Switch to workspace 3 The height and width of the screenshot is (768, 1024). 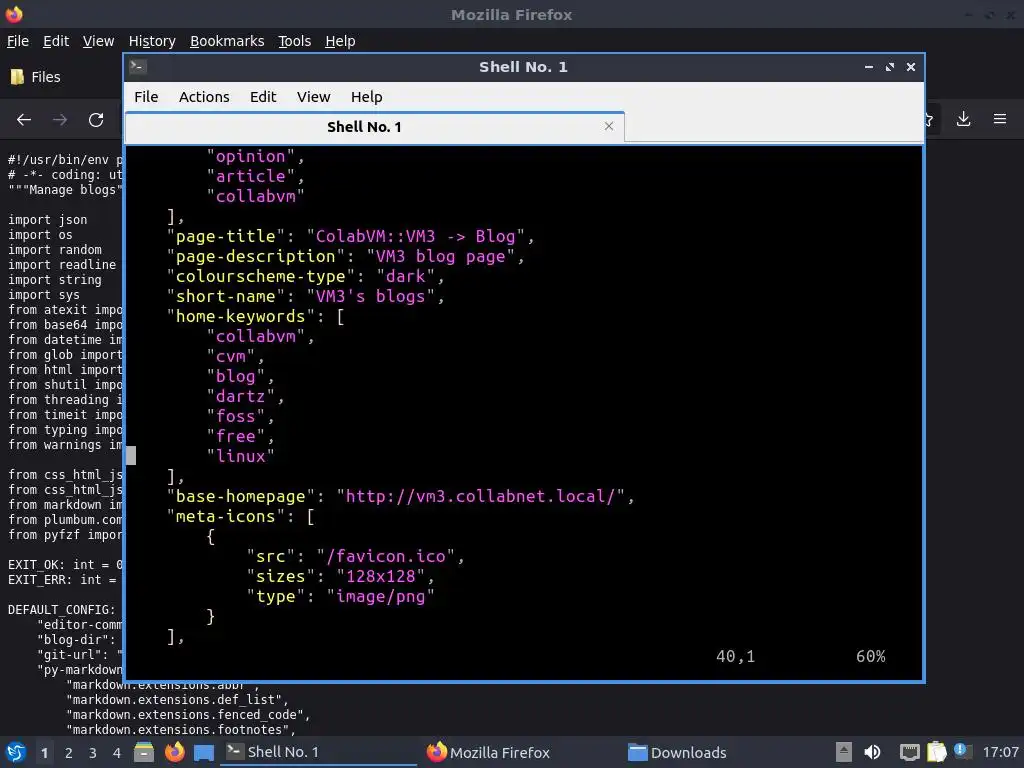93,753
